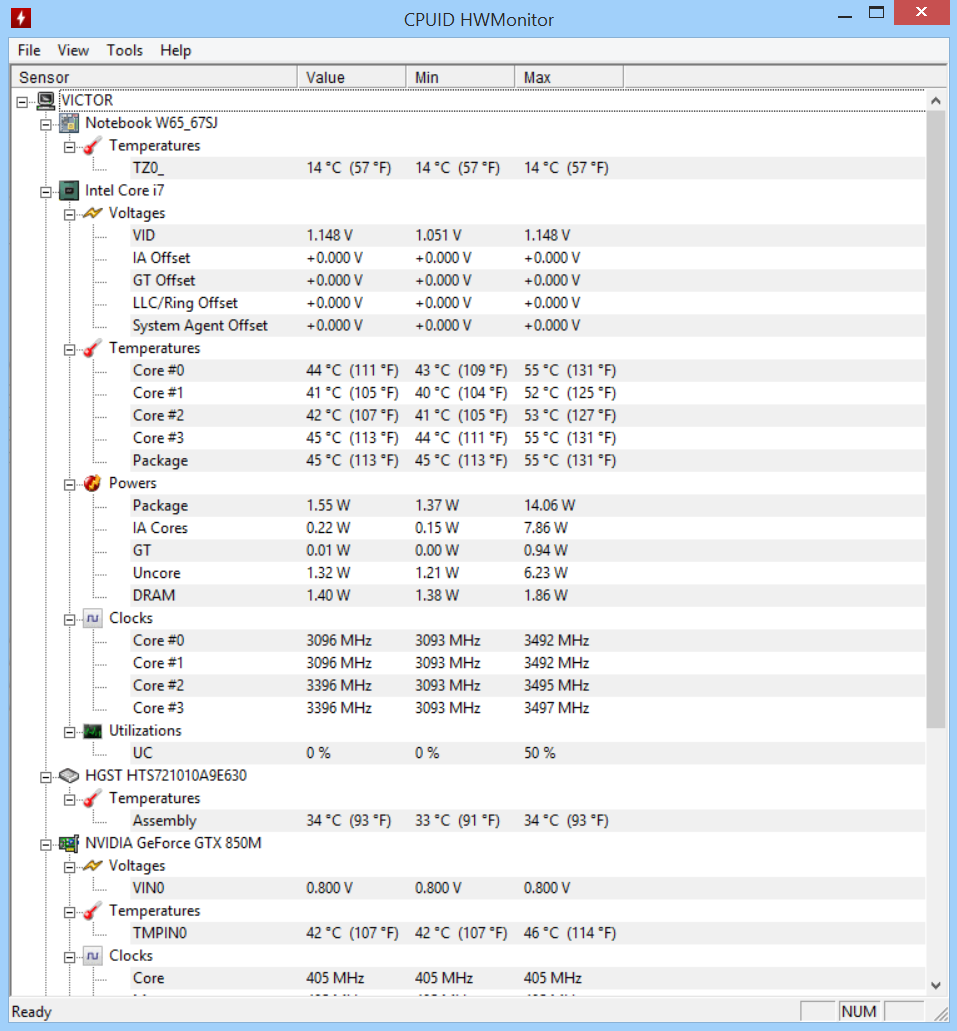The height and width of the screenshot is (1031, 957).
Task: Select the Package temperature row
Action: (x=527, y=461)
